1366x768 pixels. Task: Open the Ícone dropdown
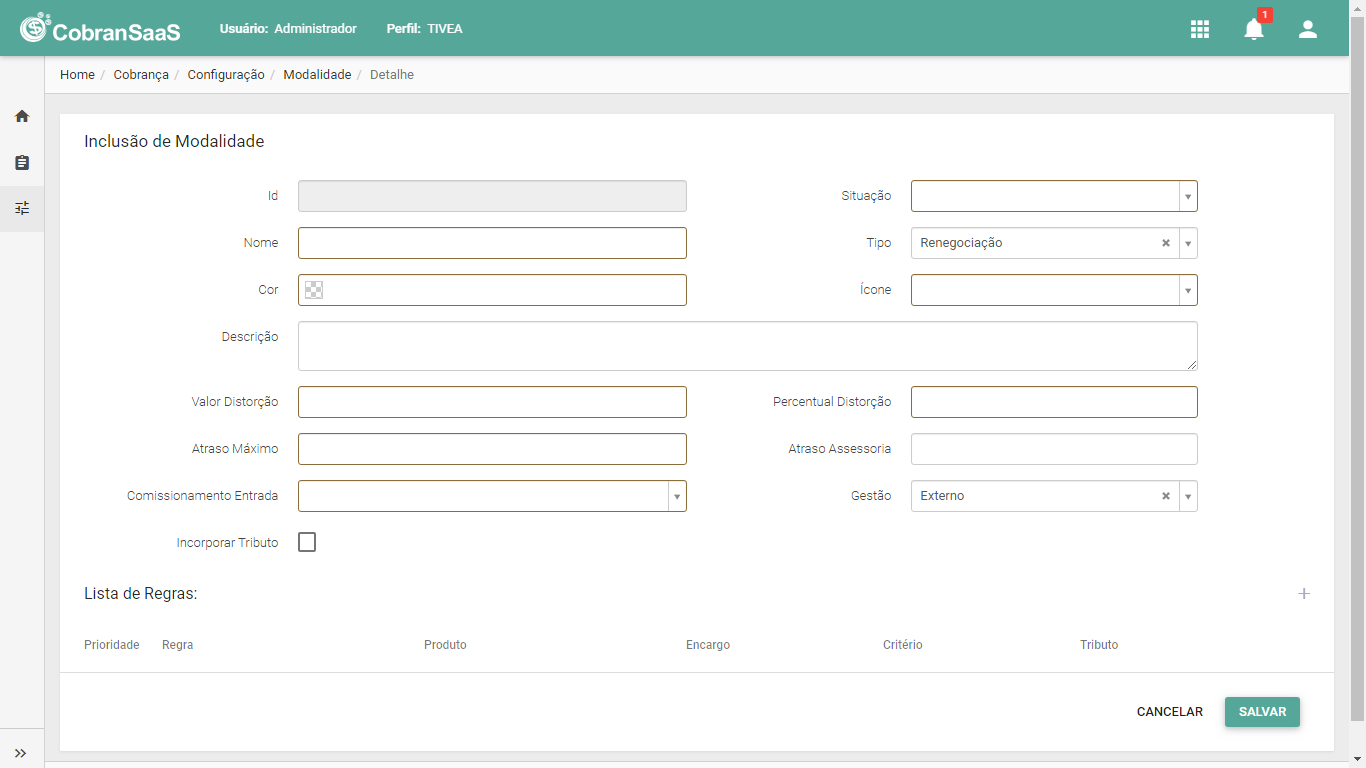click(1054, 290)
